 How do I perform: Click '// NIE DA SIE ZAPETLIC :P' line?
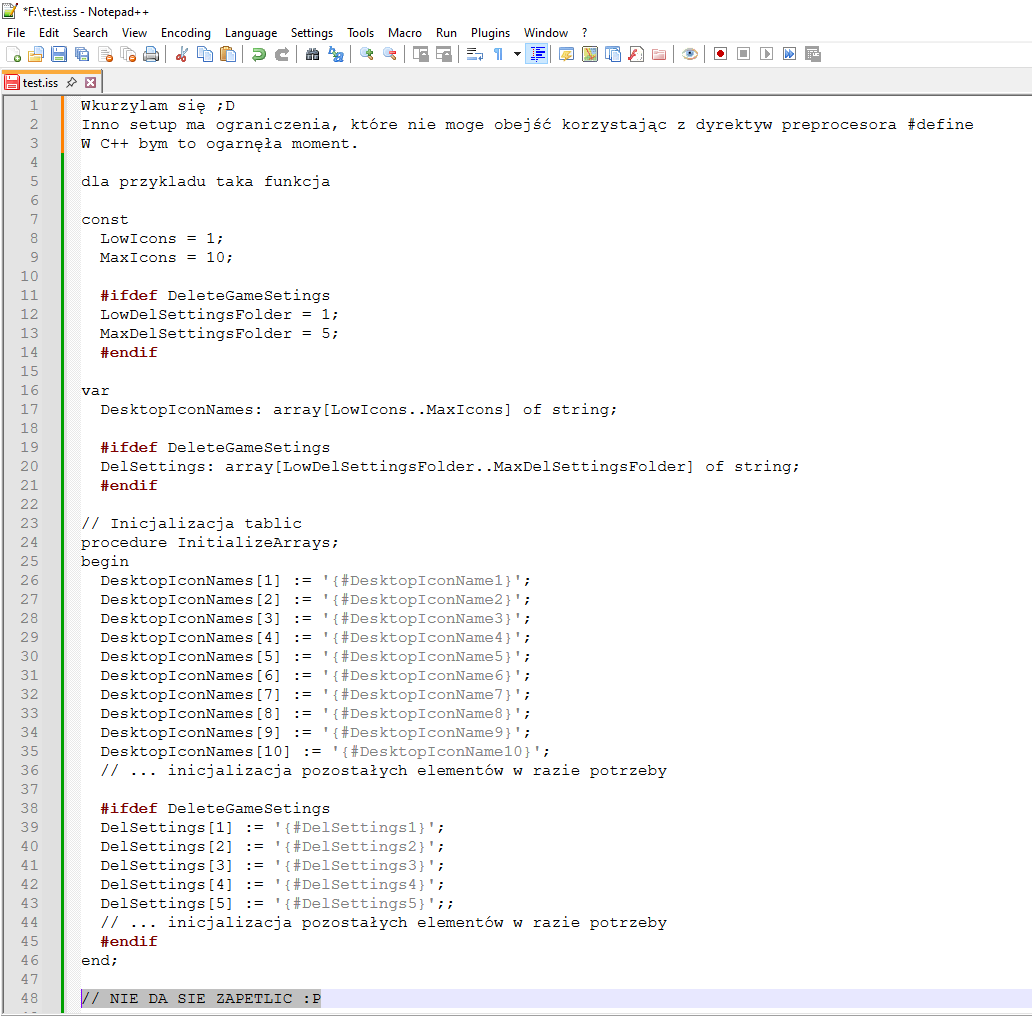click(x=201, y=998)
